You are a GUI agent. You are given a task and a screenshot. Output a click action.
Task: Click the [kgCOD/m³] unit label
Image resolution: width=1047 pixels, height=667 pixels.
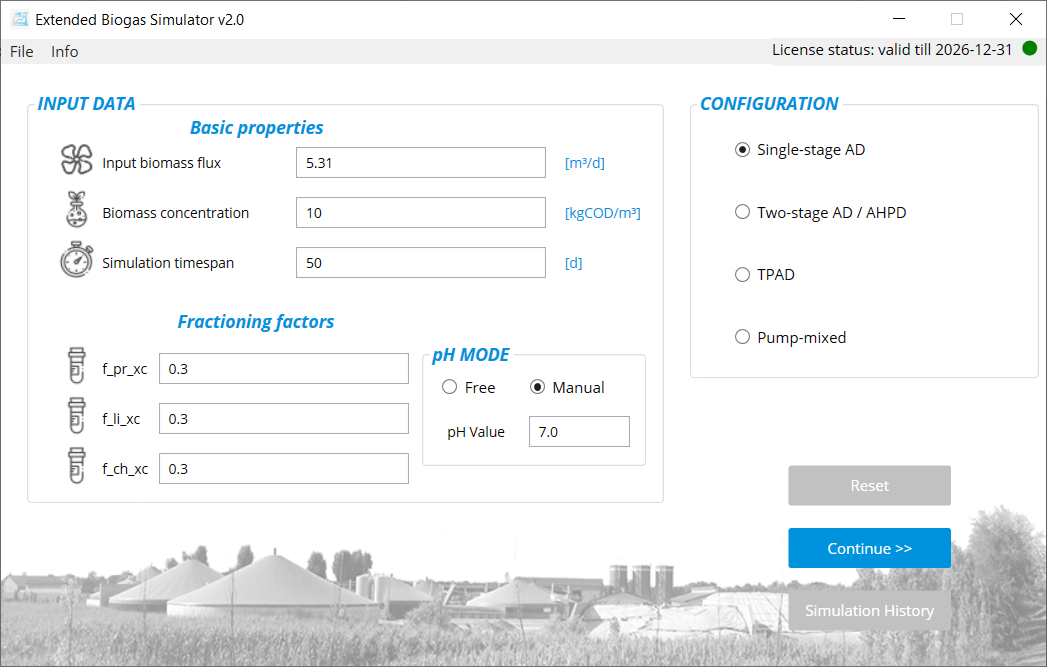602,213
